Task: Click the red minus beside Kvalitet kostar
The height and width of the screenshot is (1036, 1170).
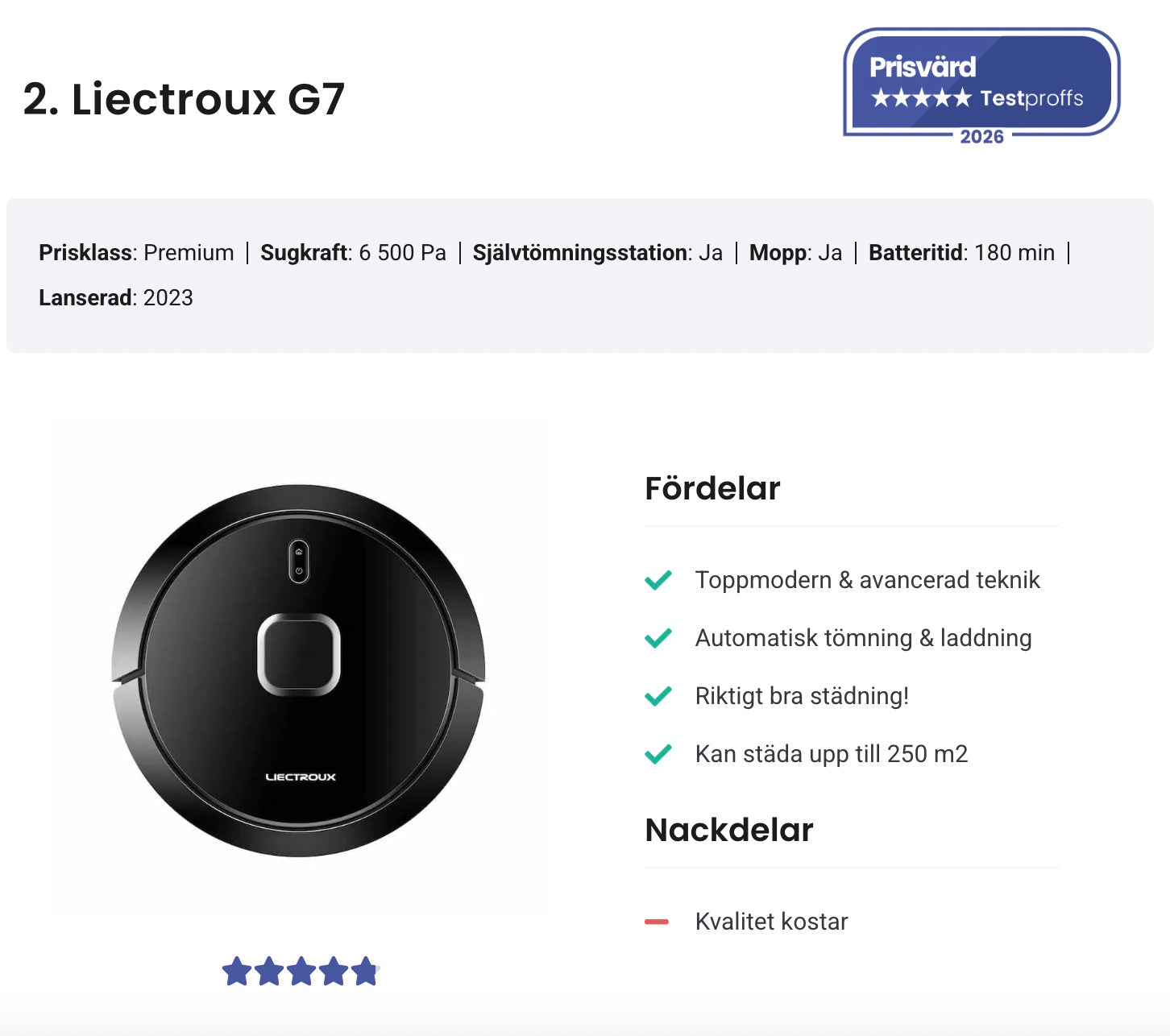Action: 657,922
